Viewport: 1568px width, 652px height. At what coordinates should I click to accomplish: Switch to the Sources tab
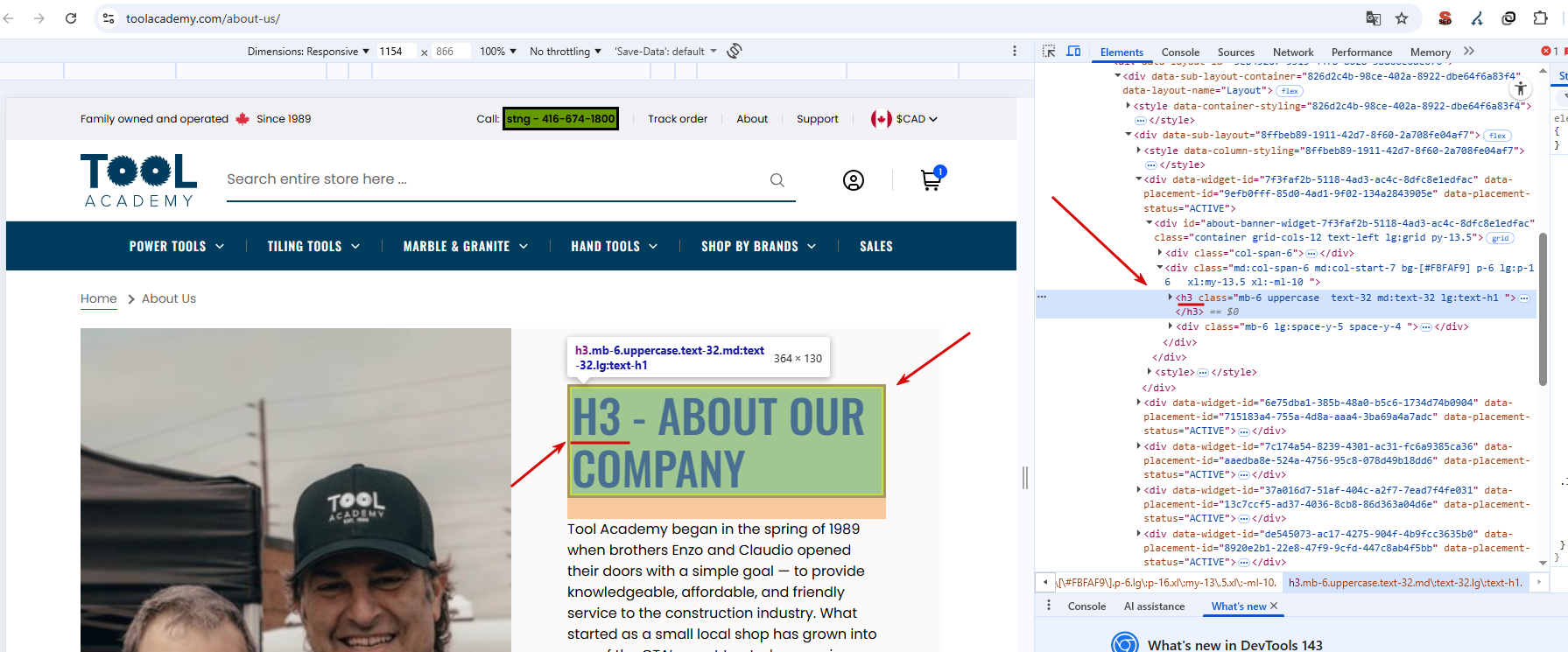[1236, 53]
